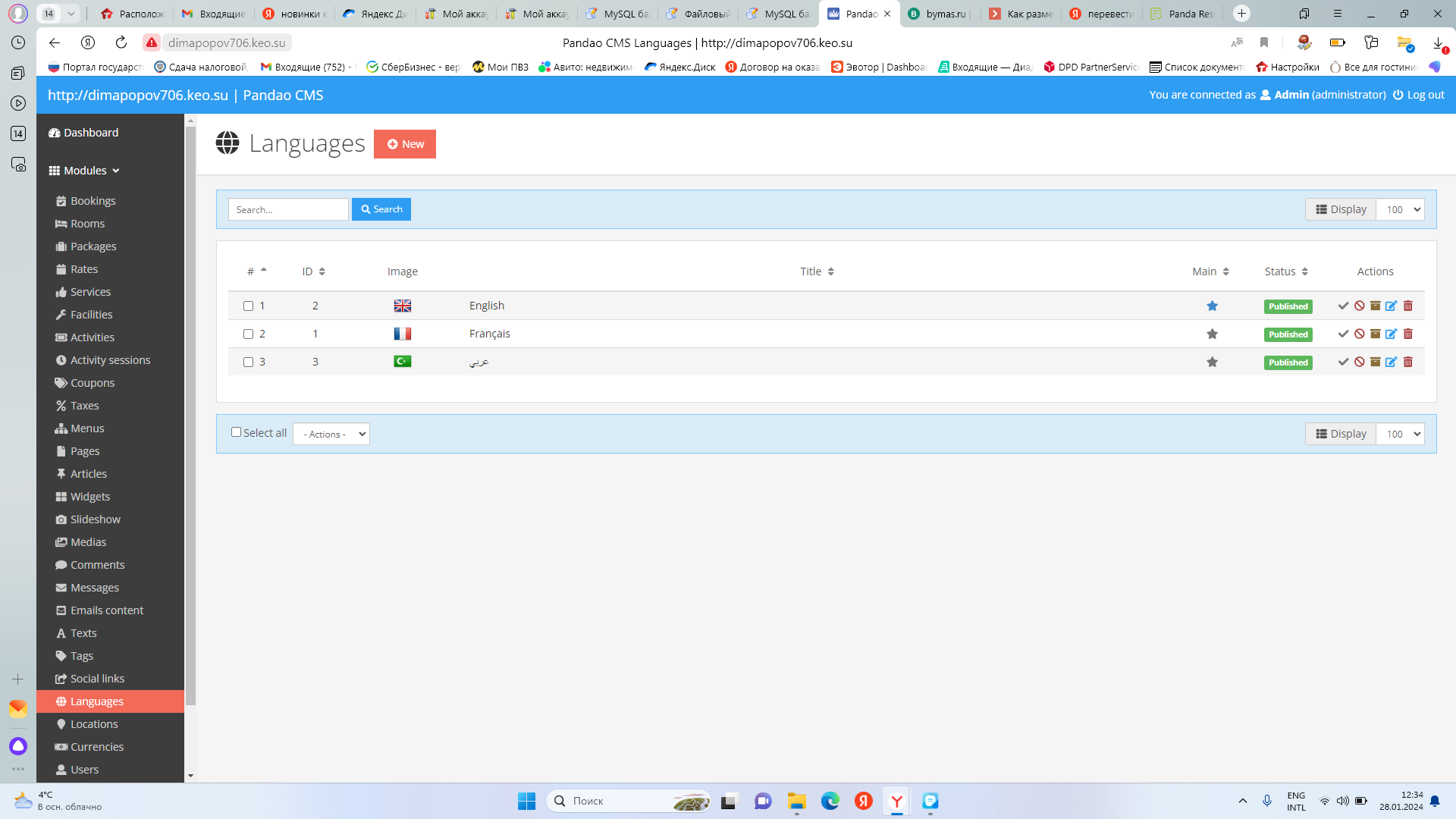Image resolution: width=1456 pixels, height=819 pixels.
Task: Collapse the Modules sidebar section
Action: [85, 171]
